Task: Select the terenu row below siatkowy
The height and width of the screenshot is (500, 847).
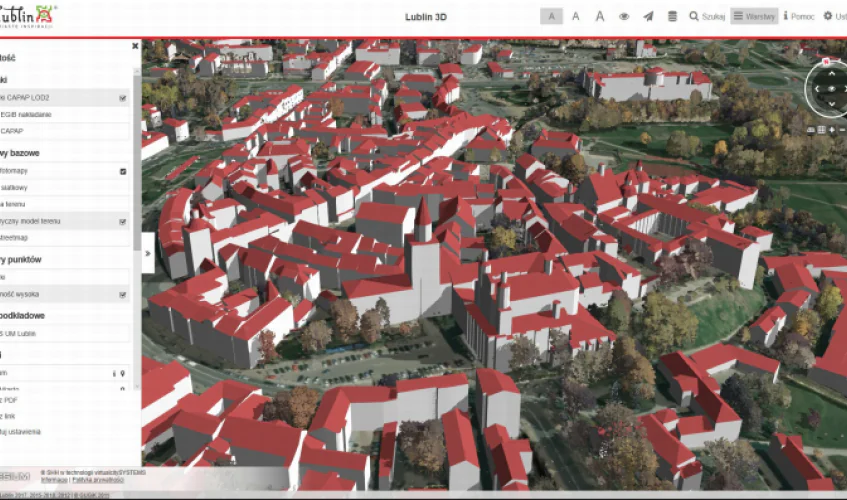Action: tap(64, 205)
